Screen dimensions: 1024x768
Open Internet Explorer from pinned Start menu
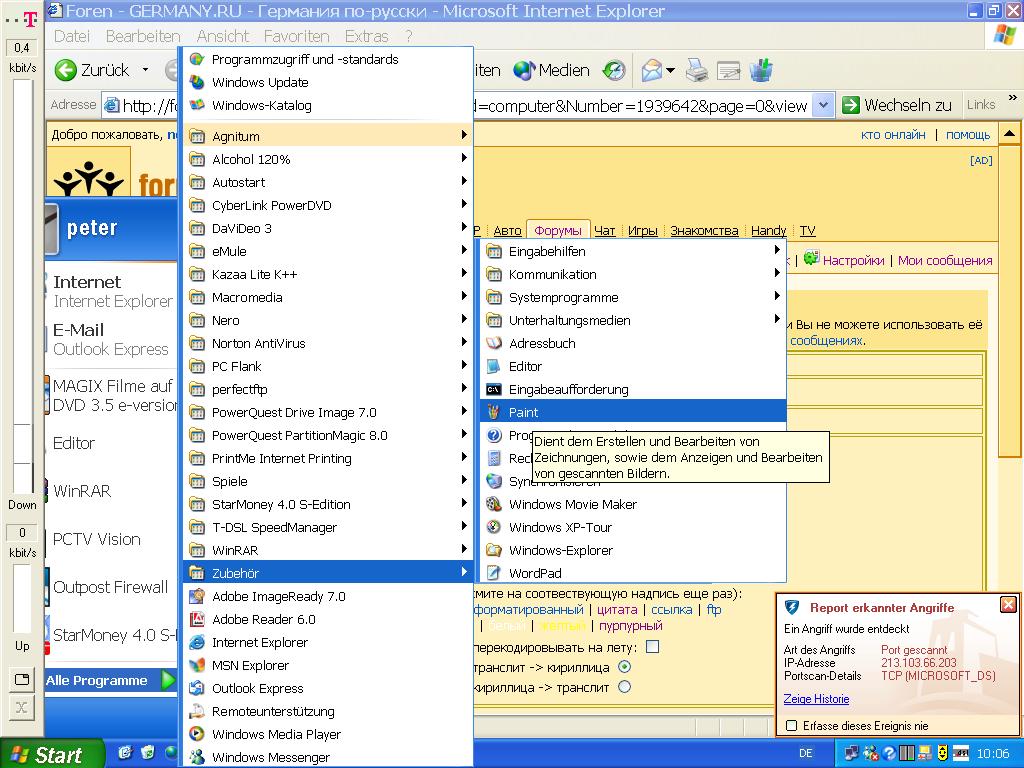[x=112, y=291]
